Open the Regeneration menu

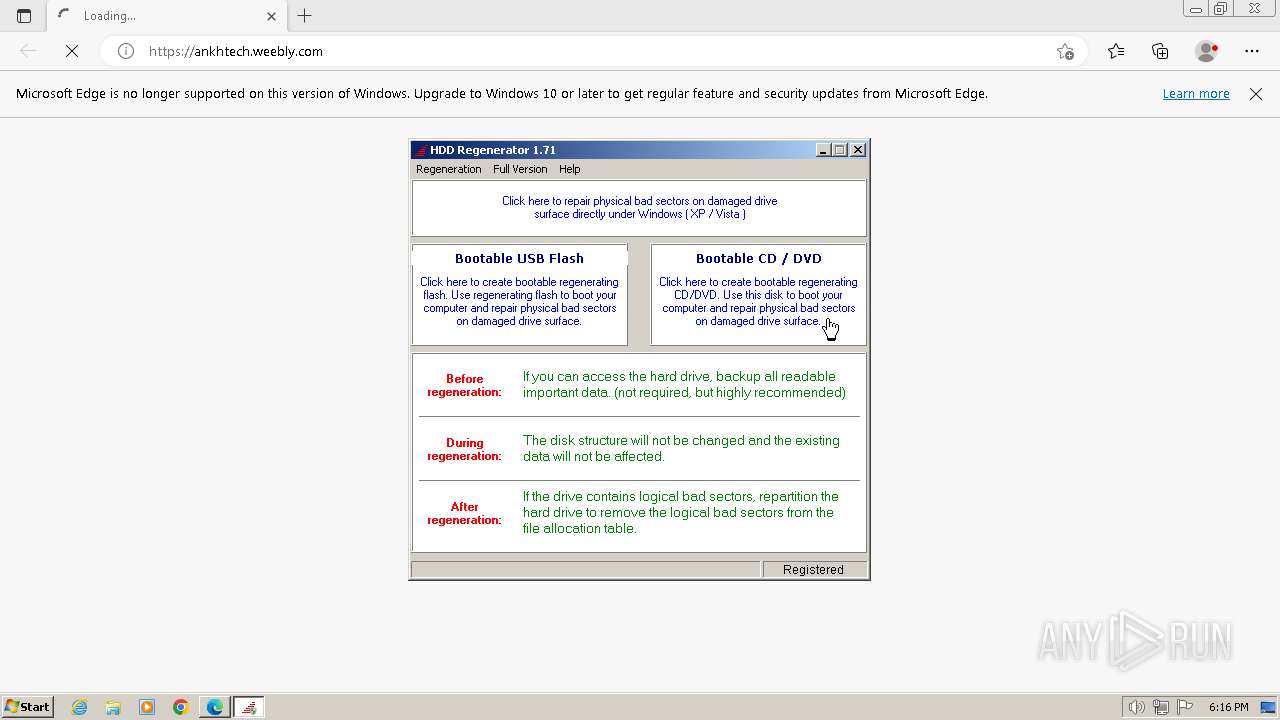[448, 169]
